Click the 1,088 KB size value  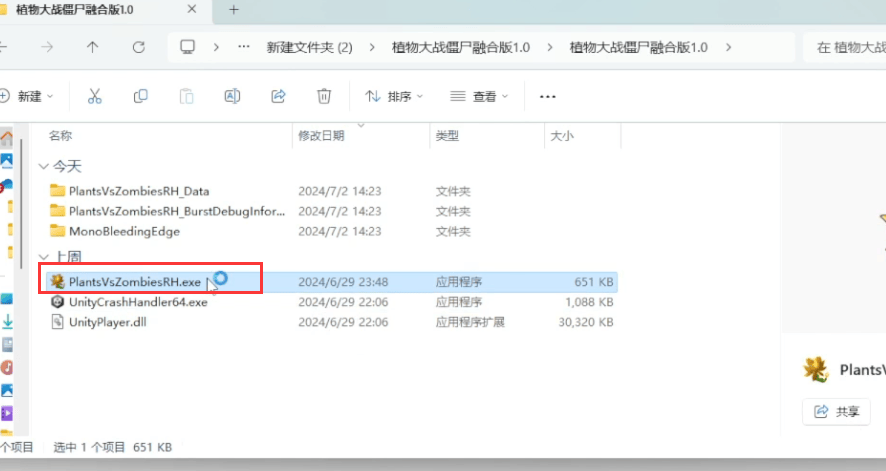[589, 302]
